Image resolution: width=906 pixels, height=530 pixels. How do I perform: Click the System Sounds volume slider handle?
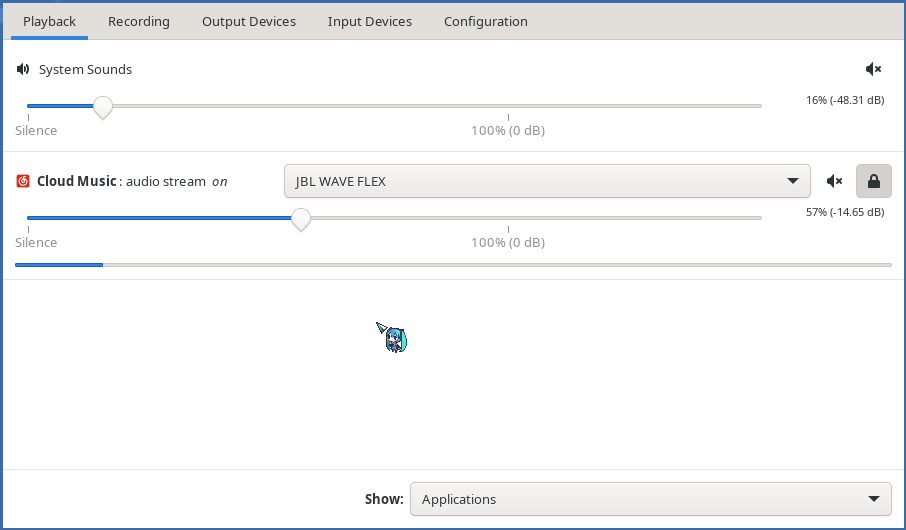tap(102, 106)
